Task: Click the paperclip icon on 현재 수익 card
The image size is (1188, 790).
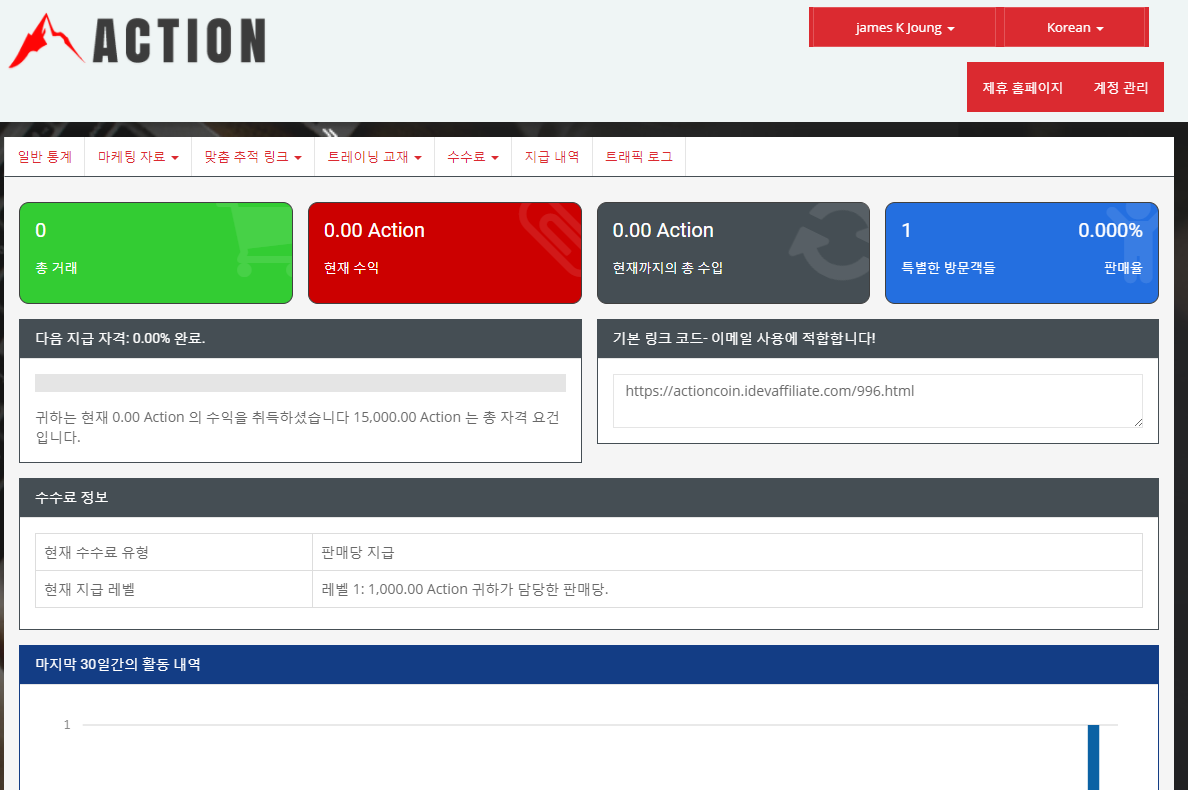Action: (x=550, y=238)
